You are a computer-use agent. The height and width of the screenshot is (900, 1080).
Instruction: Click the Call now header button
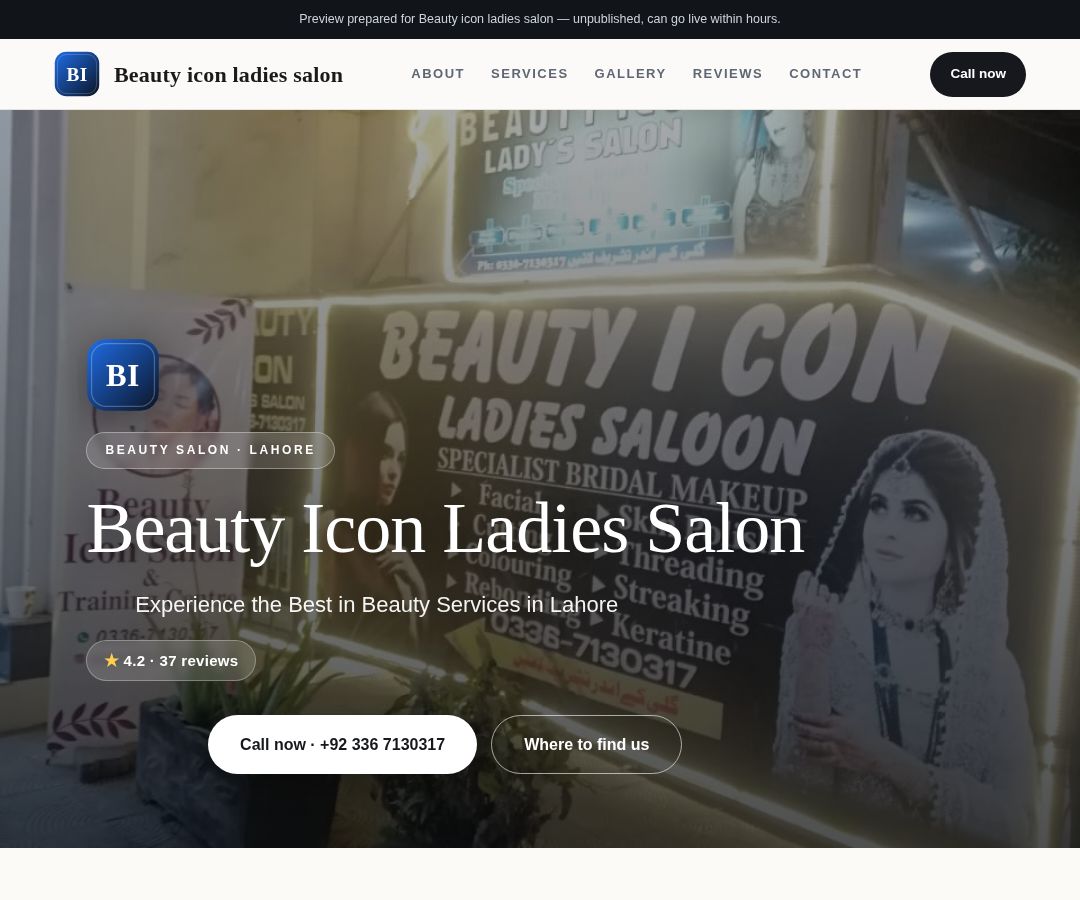click(x=977, y=74)
